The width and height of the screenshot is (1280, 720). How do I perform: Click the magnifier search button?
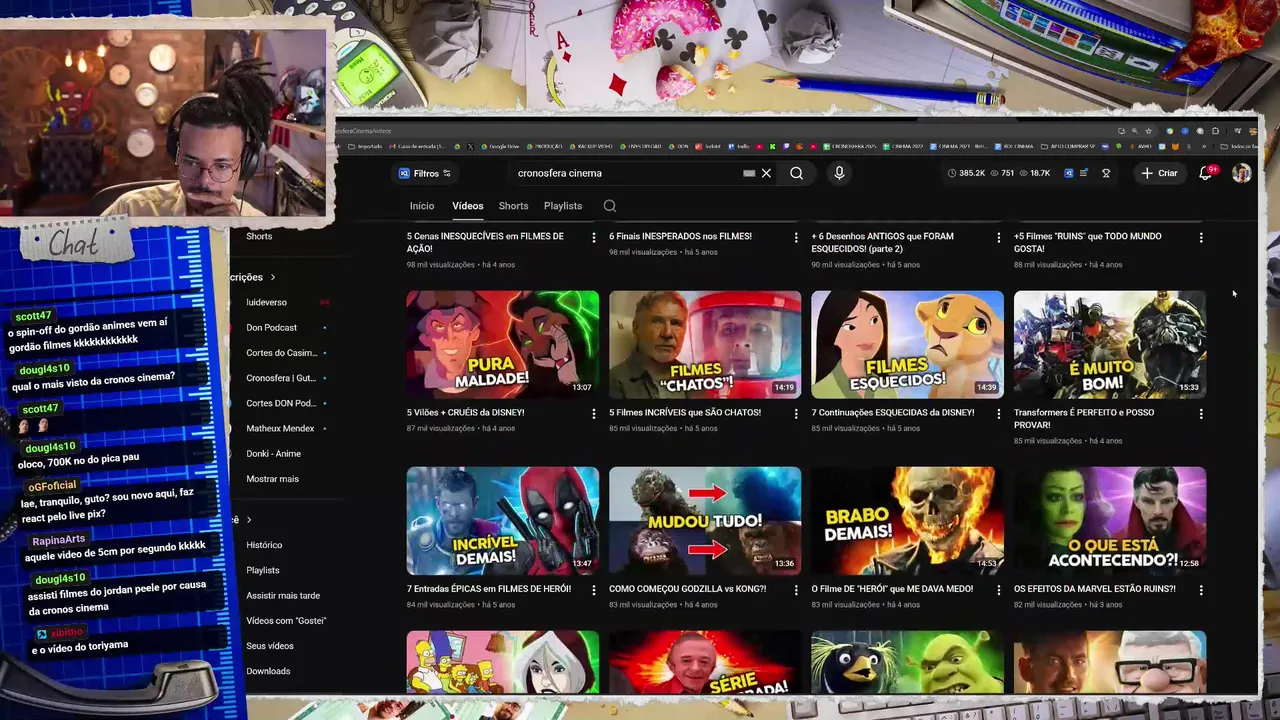[x=796, y=173]
